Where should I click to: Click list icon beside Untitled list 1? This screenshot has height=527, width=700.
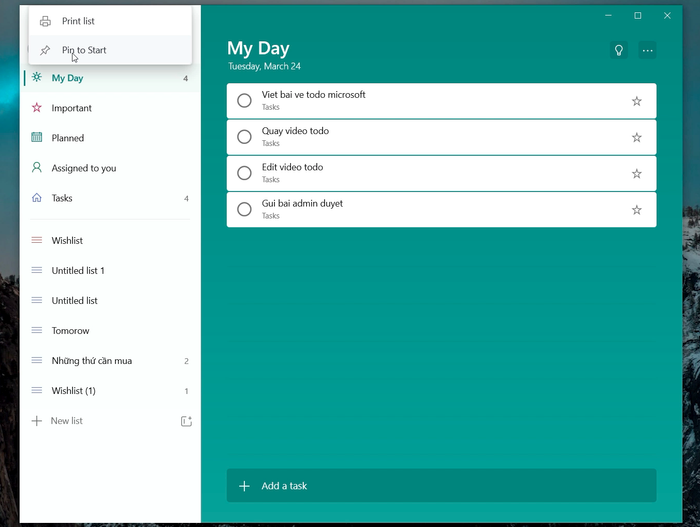tap(37, 270)
